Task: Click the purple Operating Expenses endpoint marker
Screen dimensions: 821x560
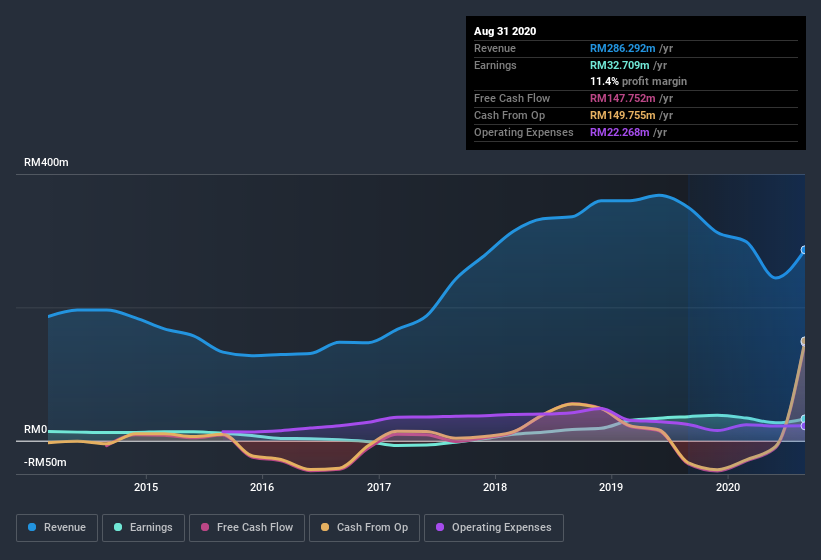Action: point(804,426)
